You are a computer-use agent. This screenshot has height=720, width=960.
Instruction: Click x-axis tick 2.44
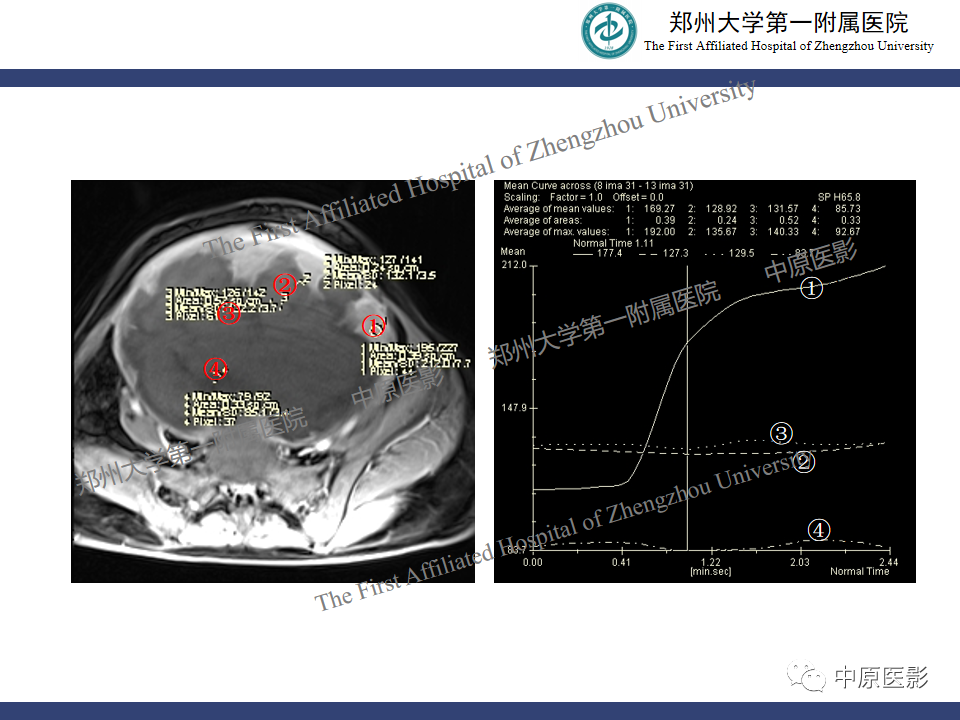(889, 562)
